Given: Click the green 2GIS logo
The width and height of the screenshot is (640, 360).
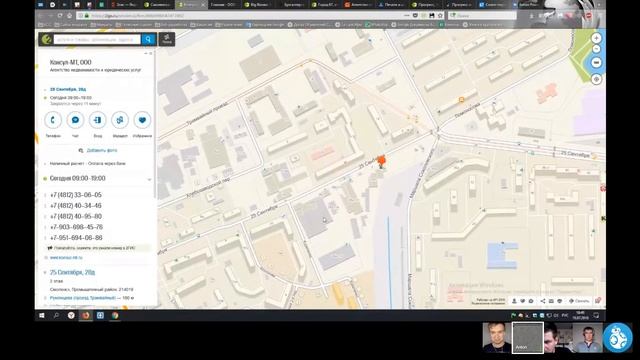Looking at the screenshot, I should point(46,39).
